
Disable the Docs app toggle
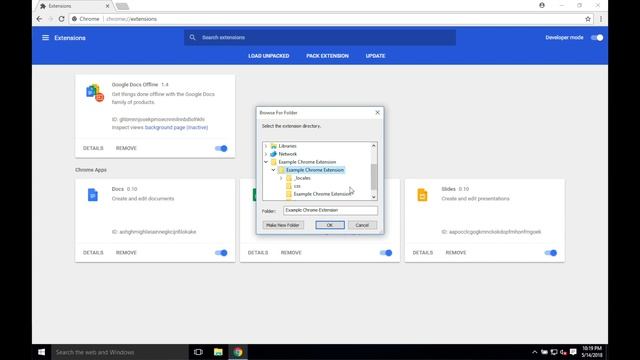point(221,253)
